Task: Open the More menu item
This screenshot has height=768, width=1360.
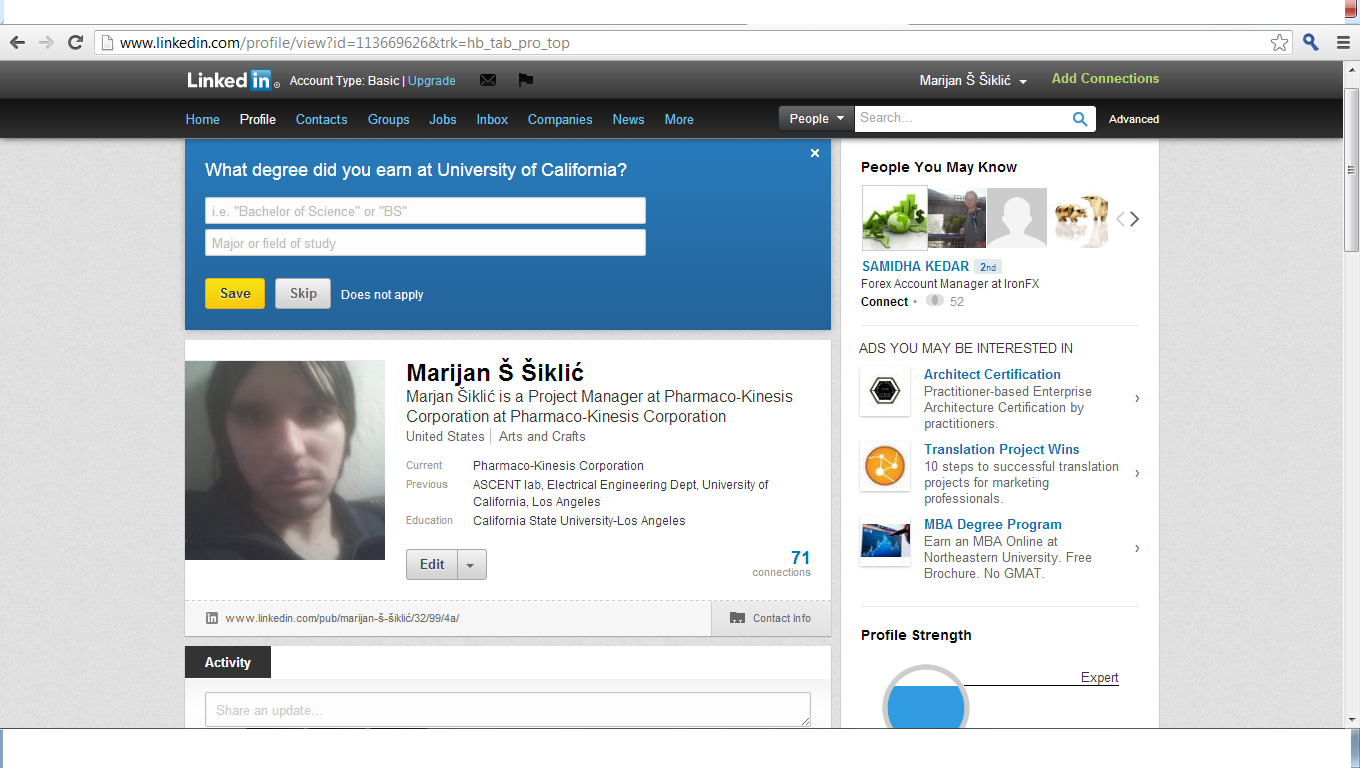Action: tap(679, 119)
